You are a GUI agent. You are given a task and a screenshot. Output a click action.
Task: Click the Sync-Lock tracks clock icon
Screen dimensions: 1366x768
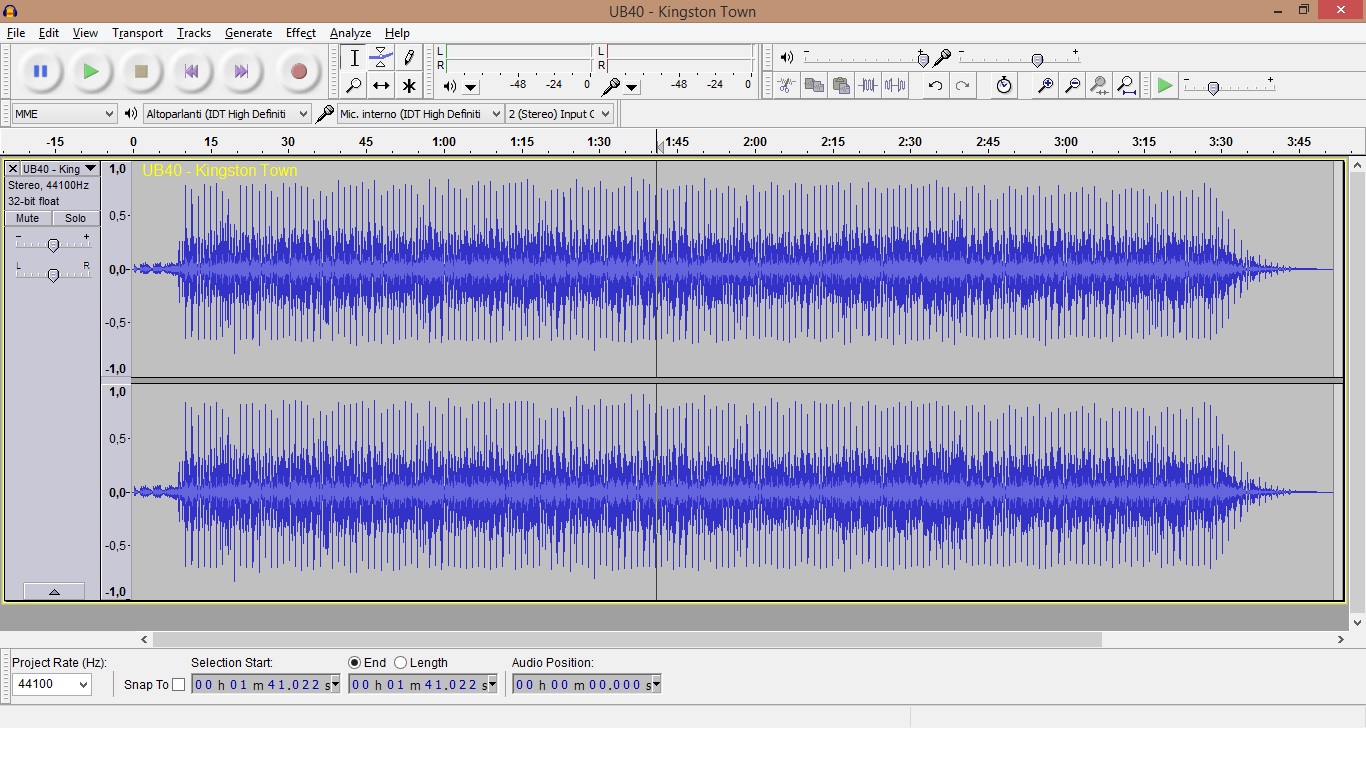(1004, 86)
